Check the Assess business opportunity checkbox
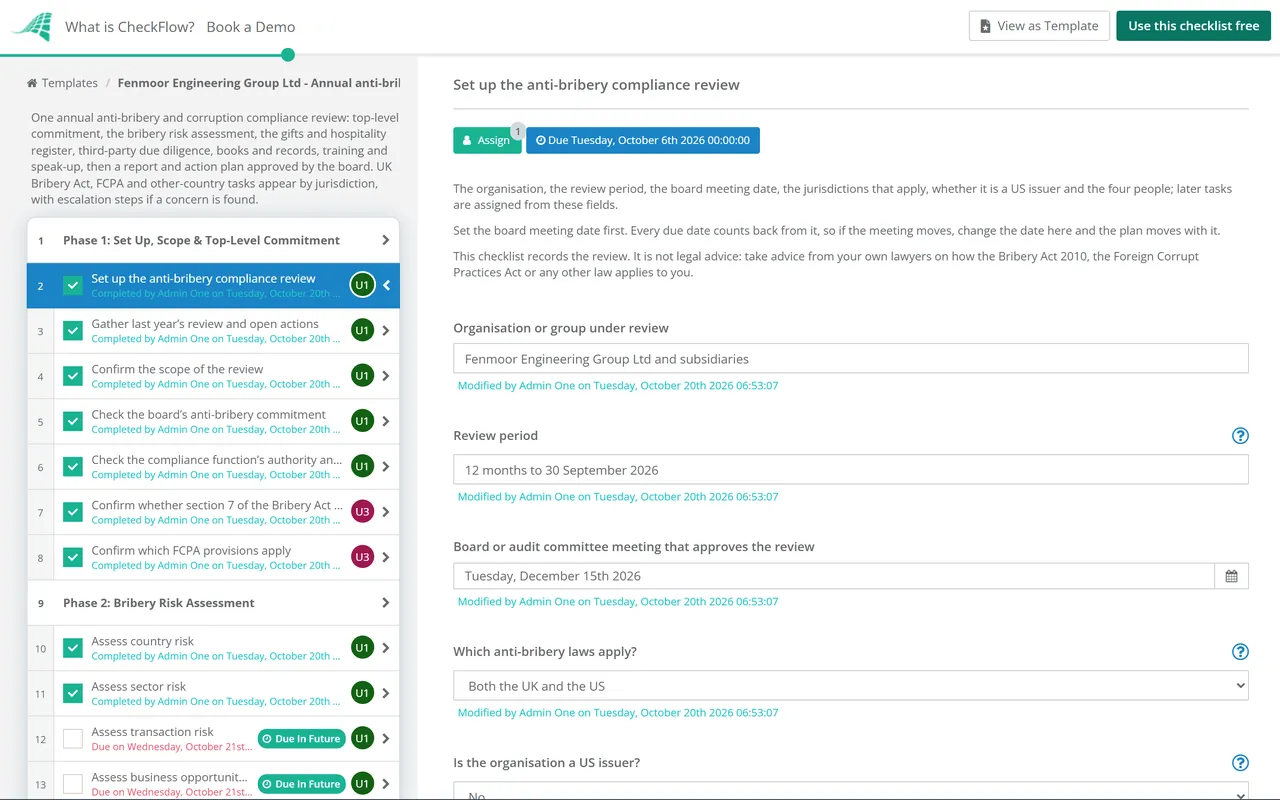The height and width of the screenshot is (800, 1280). pyautogui.click(x=73, y=784)
